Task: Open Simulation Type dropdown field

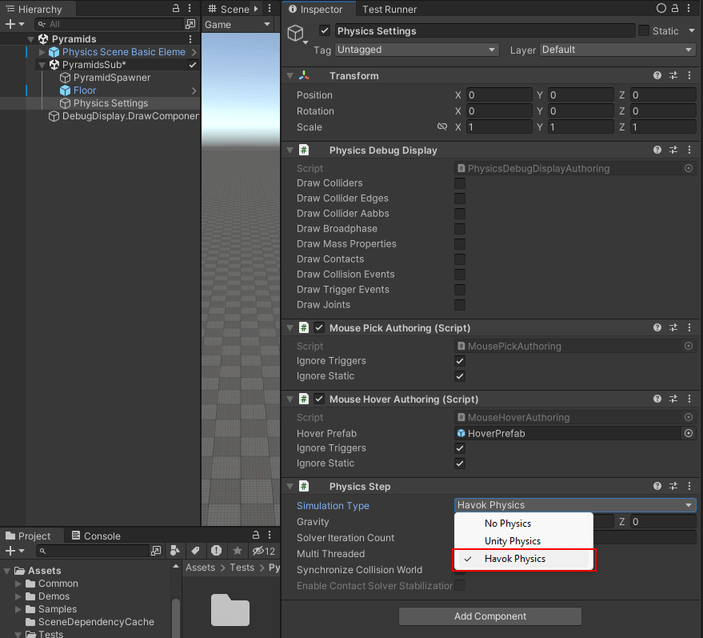Action: (x=575, y=505)
